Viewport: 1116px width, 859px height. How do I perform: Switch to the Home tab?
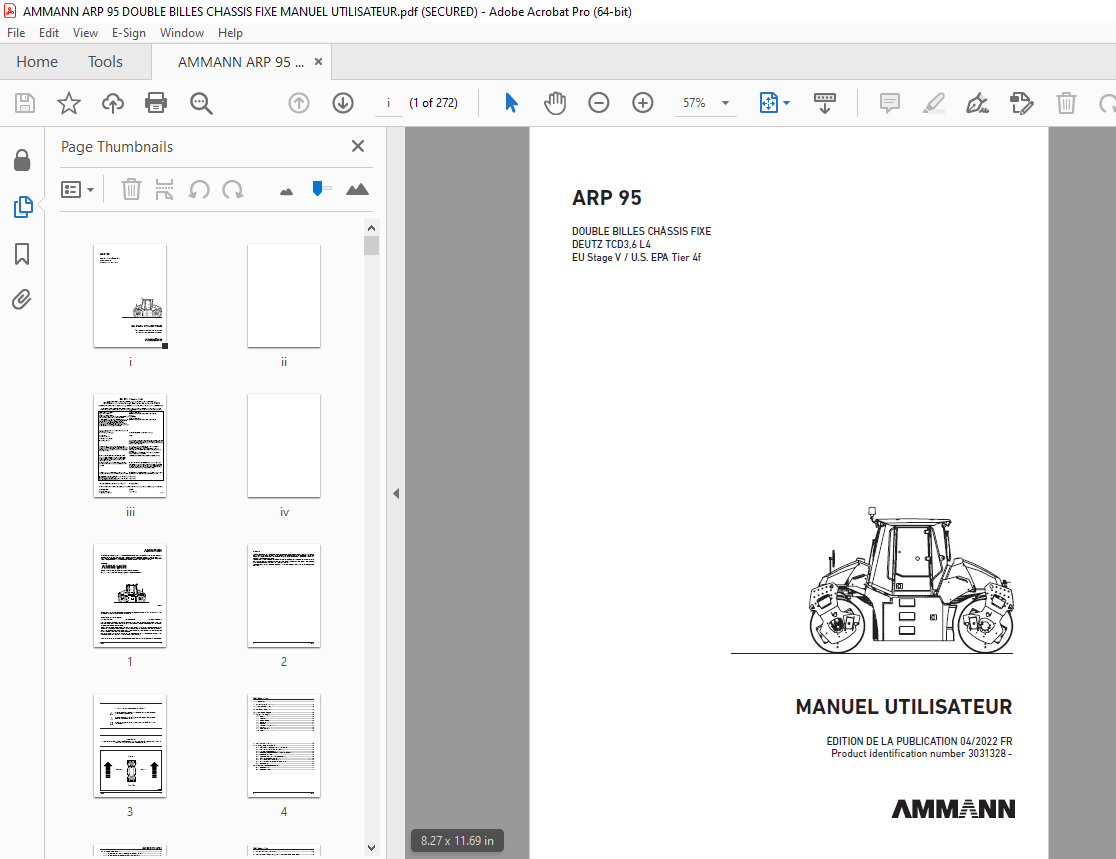pos(37,62)
